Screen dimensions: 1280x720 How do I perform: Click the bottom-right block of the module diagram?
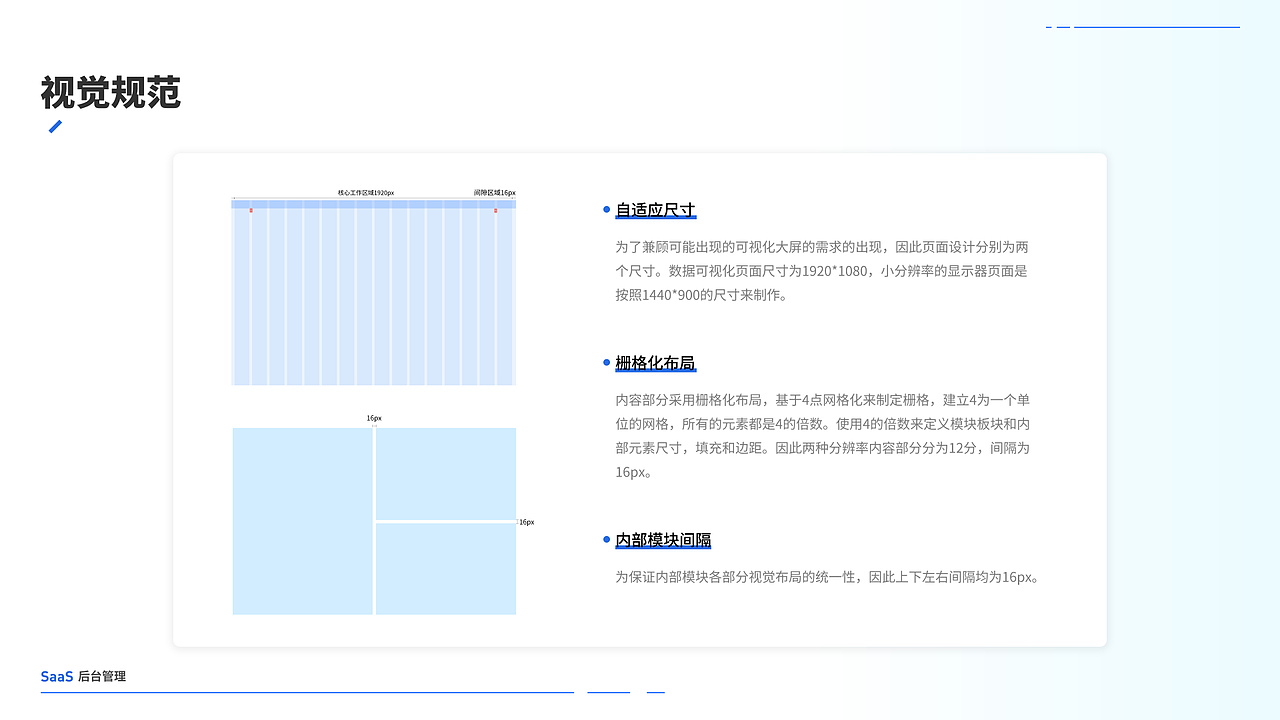tap(446, 569)
